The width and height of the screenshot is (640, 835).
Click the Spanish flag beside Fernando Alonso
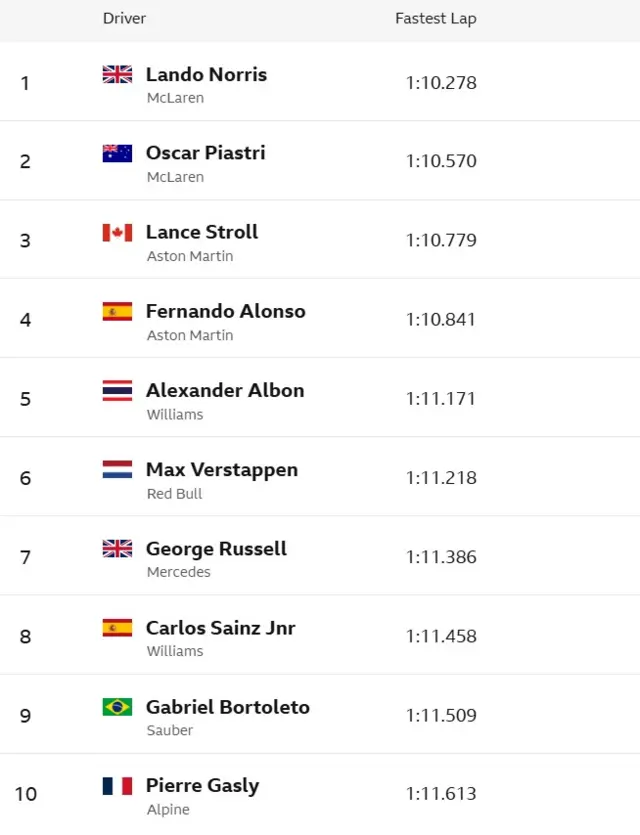(x=117, y=312)
